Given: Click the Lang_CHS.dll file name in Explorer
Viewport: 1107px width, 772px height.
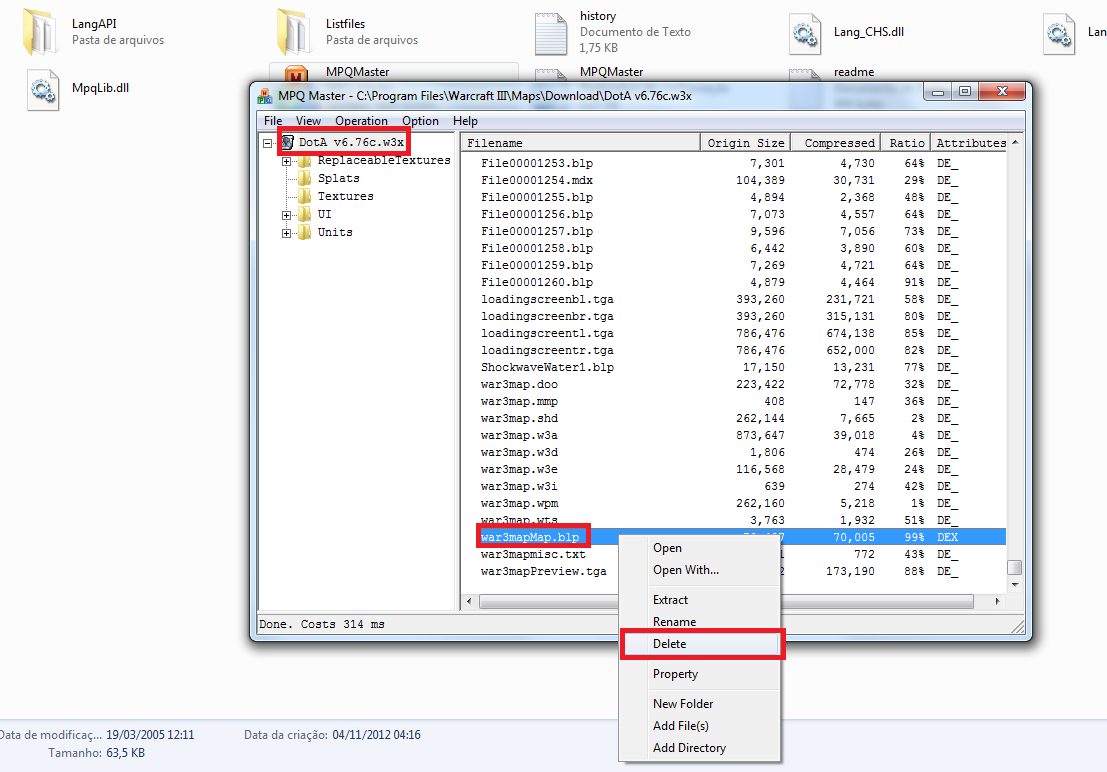Looking at the screenshot, I should point(868,32).
